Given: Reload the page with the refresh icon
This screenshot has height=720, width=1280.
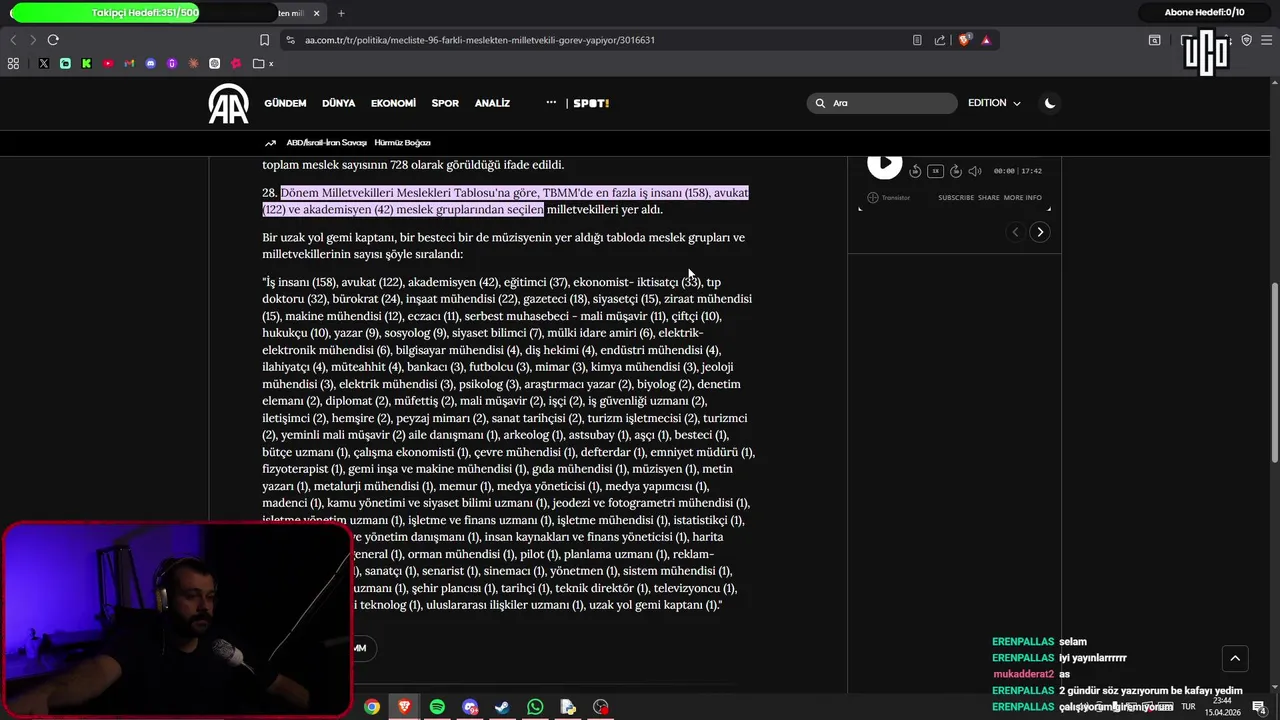Looking at the screenshot, I should coord(53,40).
